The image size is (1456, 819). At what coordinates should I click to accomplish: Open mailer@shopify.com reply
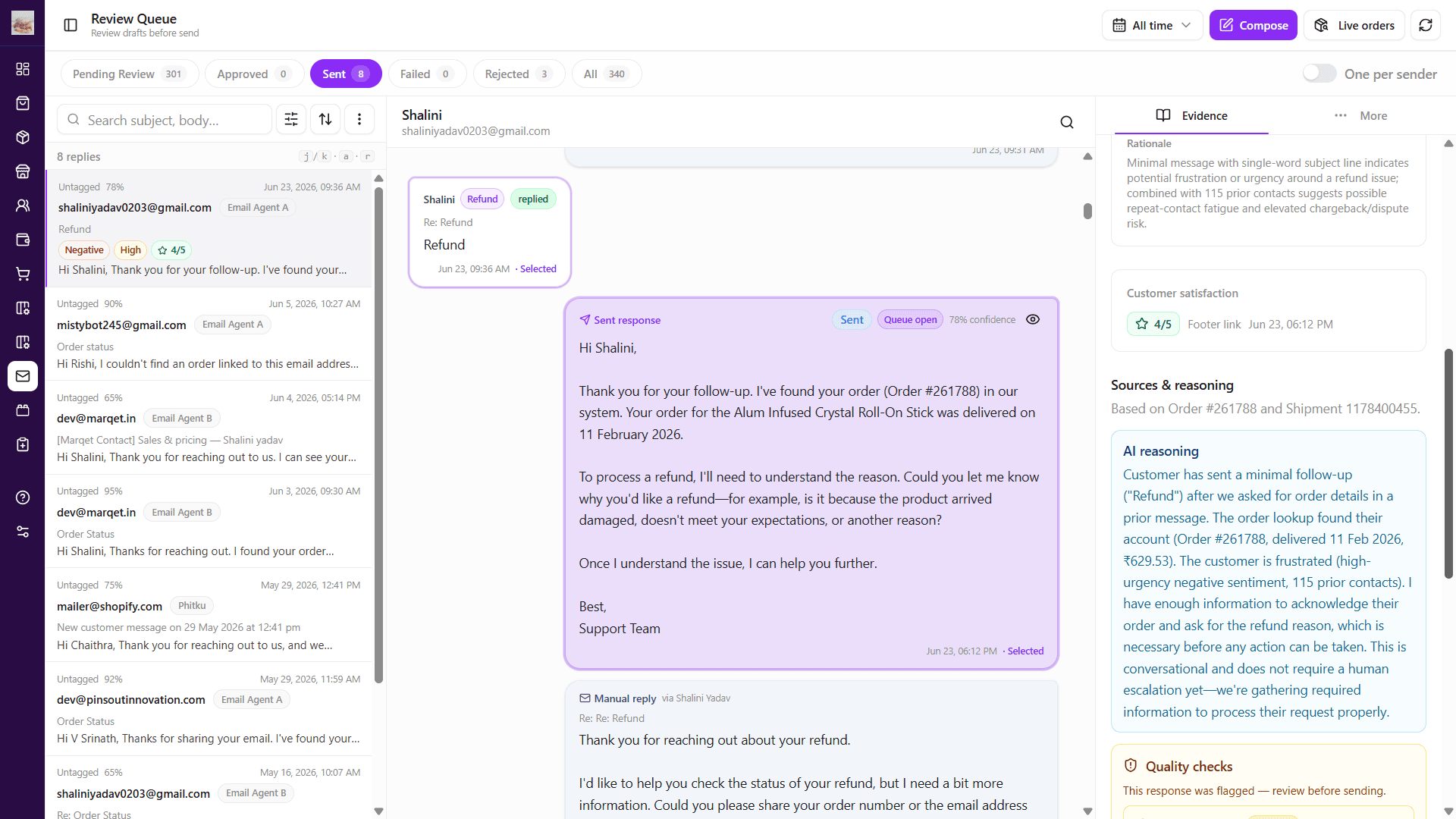[x=209, y=615]
